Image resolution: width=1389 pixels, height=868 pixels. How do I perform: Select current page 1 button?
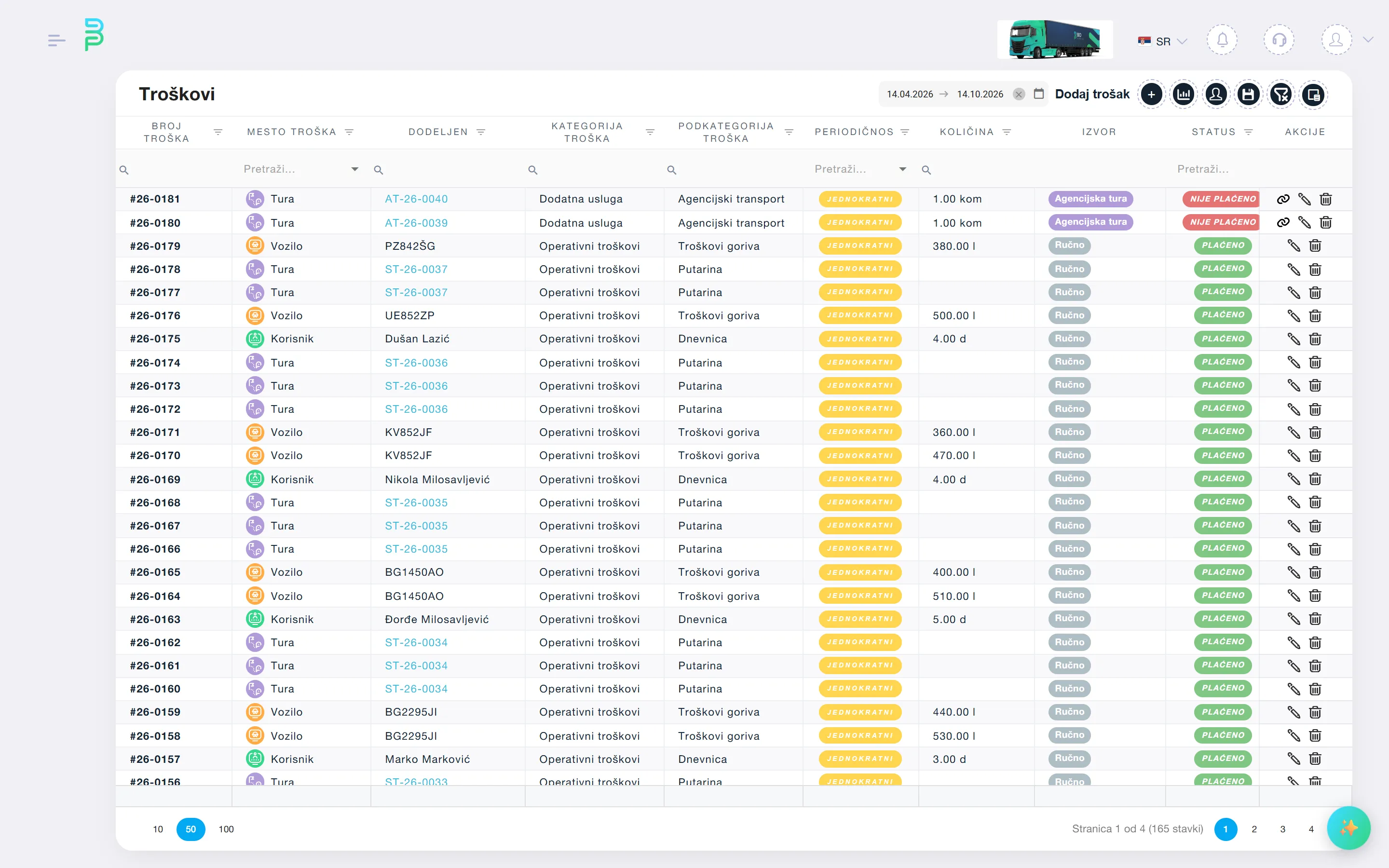[1226, 829]
